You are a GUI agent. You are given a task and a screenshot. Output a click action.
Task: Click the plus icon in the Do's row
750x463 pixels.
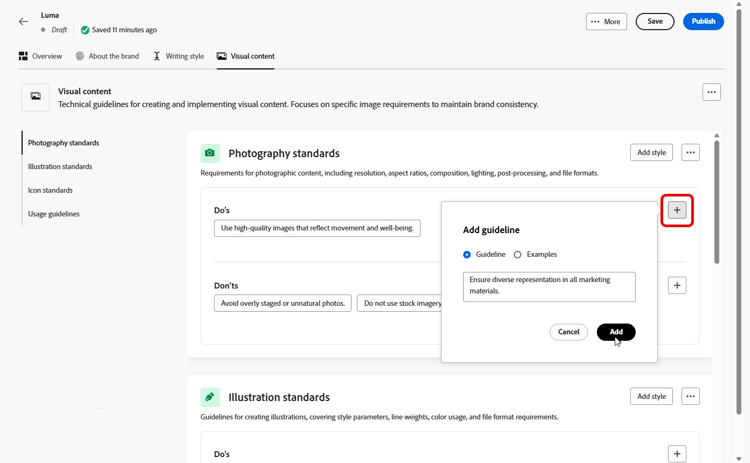point(677,210)
